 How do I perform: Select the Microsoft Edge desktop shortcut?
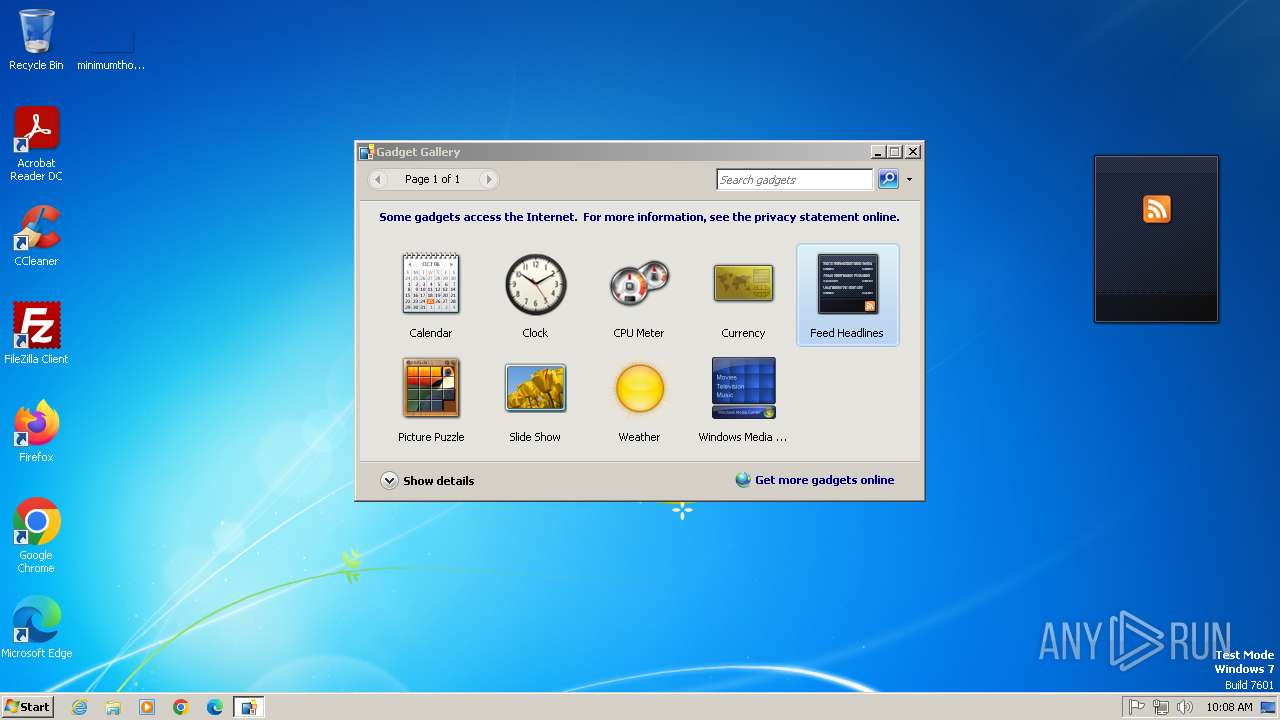pos(36,628)
